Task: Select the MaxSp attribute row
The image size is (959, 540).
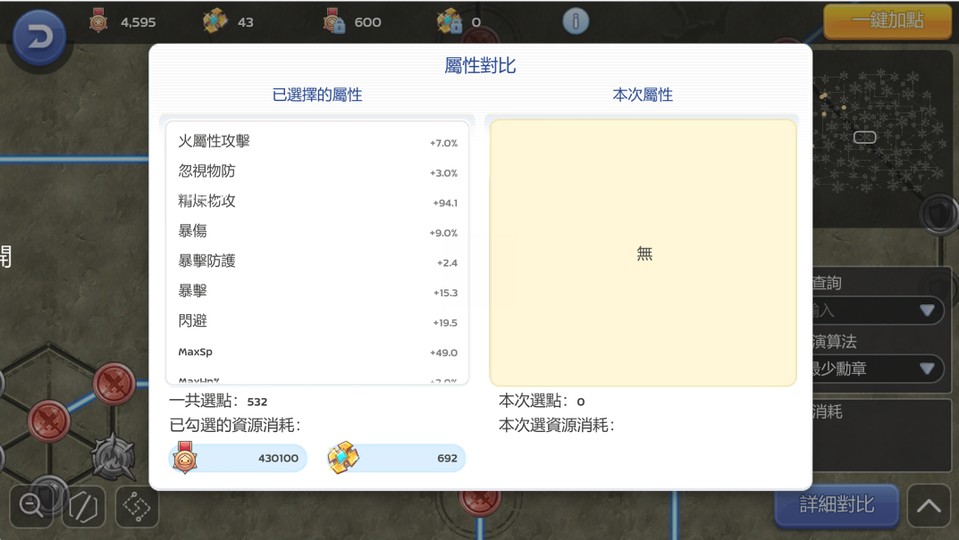Action: click(317, 352)
